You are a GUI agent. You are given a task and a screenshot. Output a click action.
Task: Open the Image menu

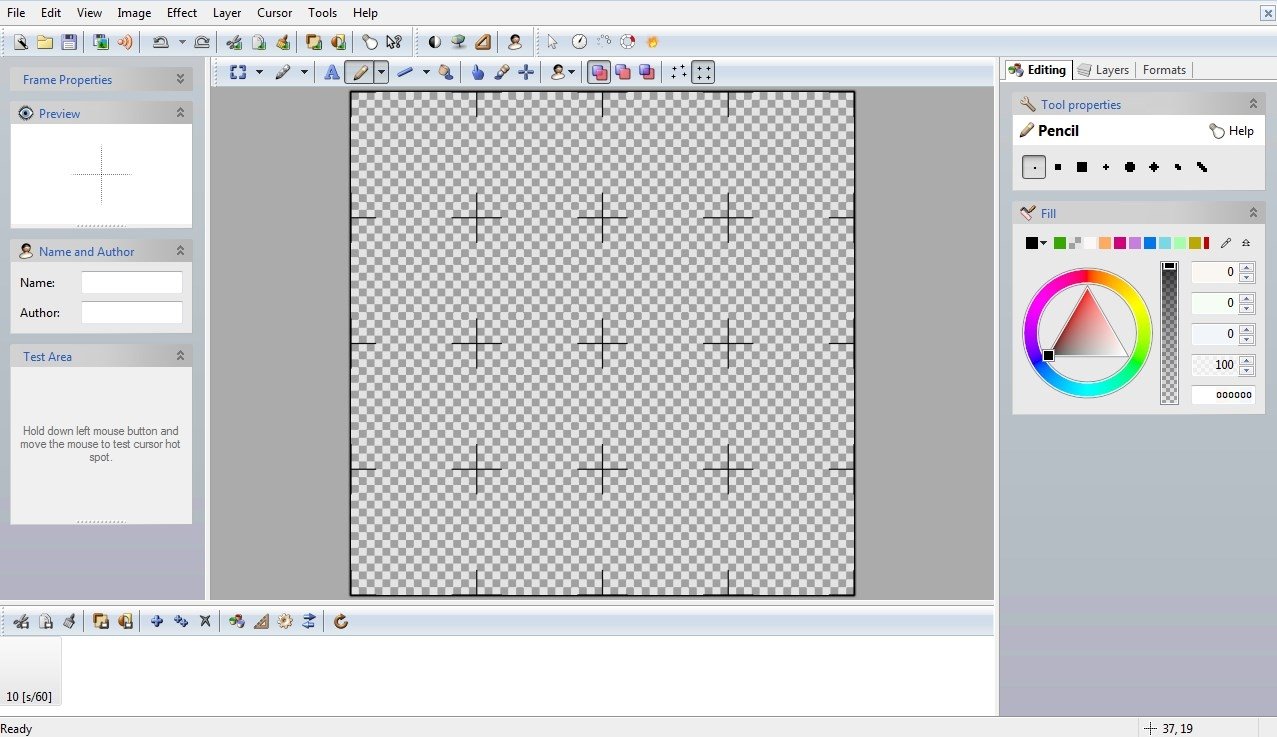[134, 13]
